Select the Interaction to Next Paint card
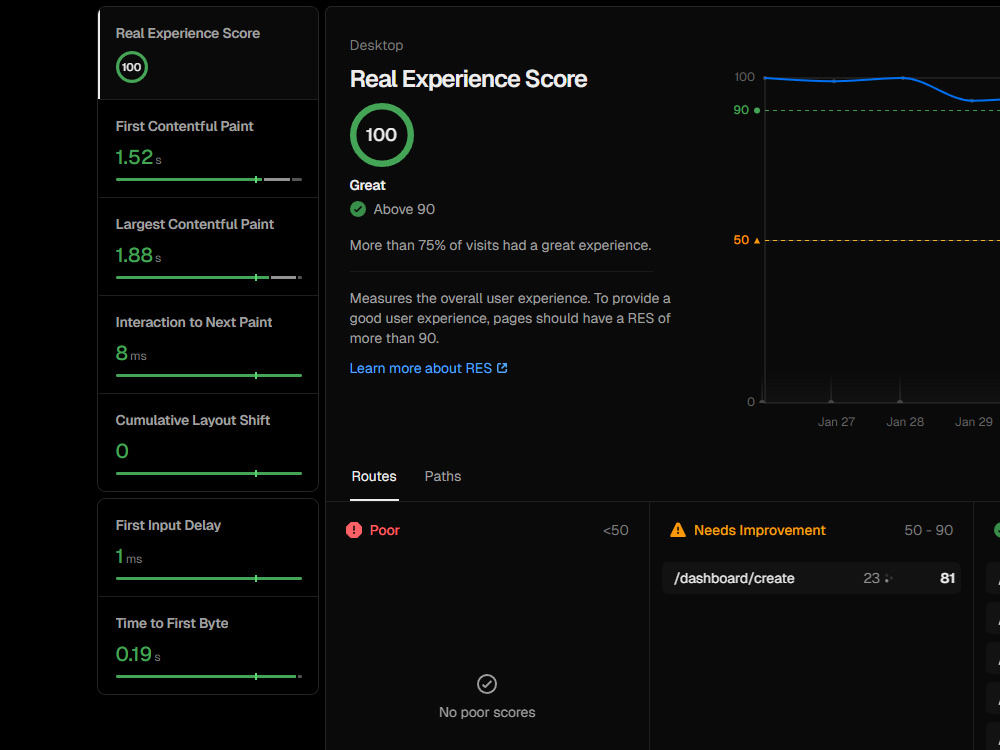1000x750 pixels. 208,344
